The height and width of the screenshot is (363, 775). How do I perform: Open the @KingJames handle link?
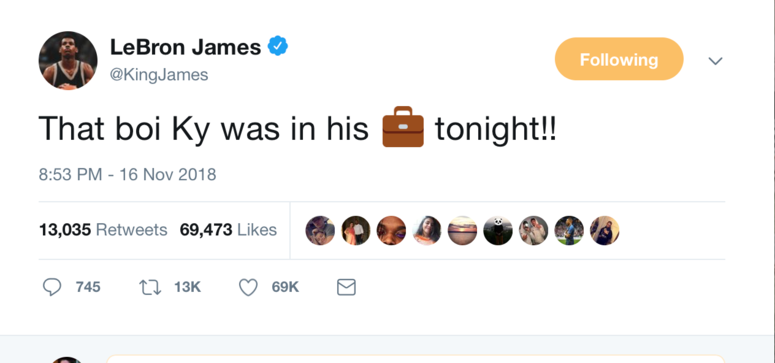[159, 75]
